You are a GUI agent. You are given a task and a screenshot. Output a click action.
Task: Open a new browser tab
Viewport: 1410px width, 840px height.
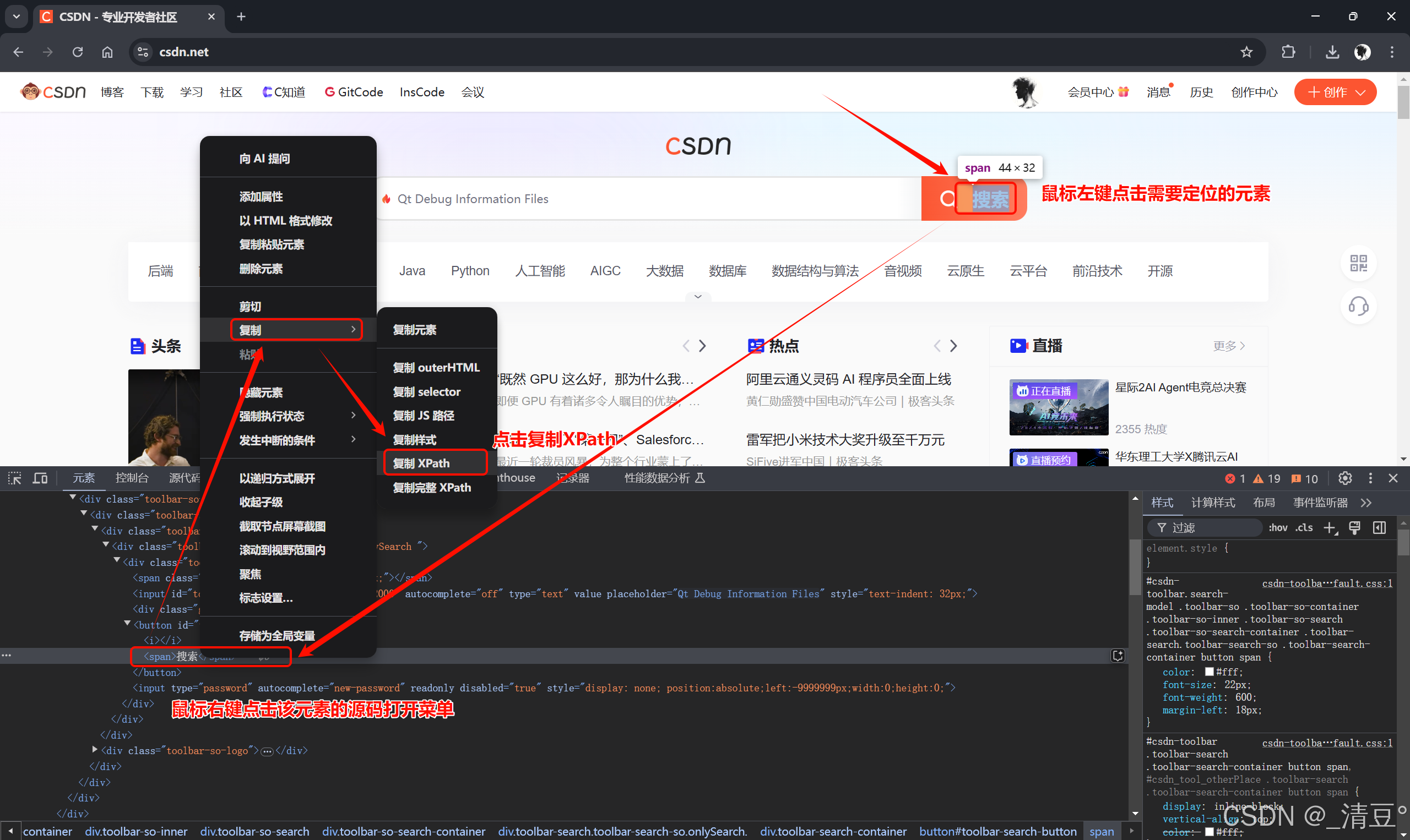tap(241, 17)
